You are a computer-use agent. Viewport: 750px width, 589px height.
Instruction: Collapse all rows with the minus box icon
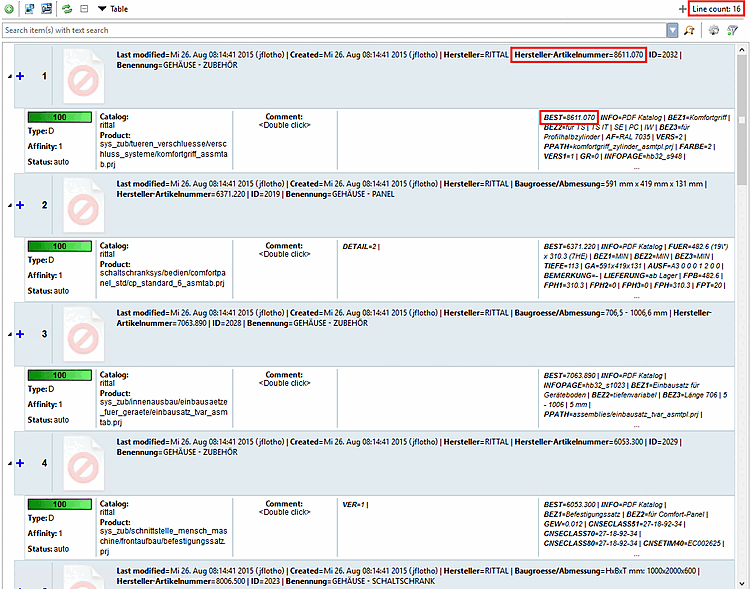point(84,9)
